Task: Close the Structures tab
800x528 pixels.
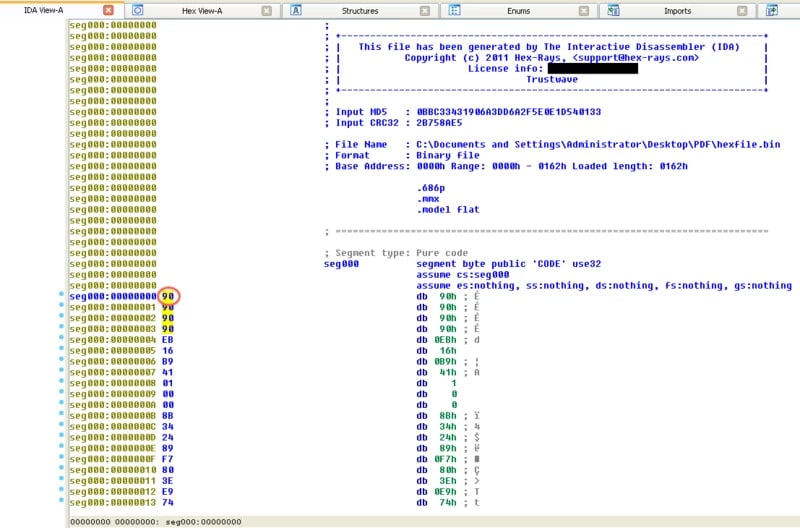Action: pyautogui.click(x=424, y=10)
